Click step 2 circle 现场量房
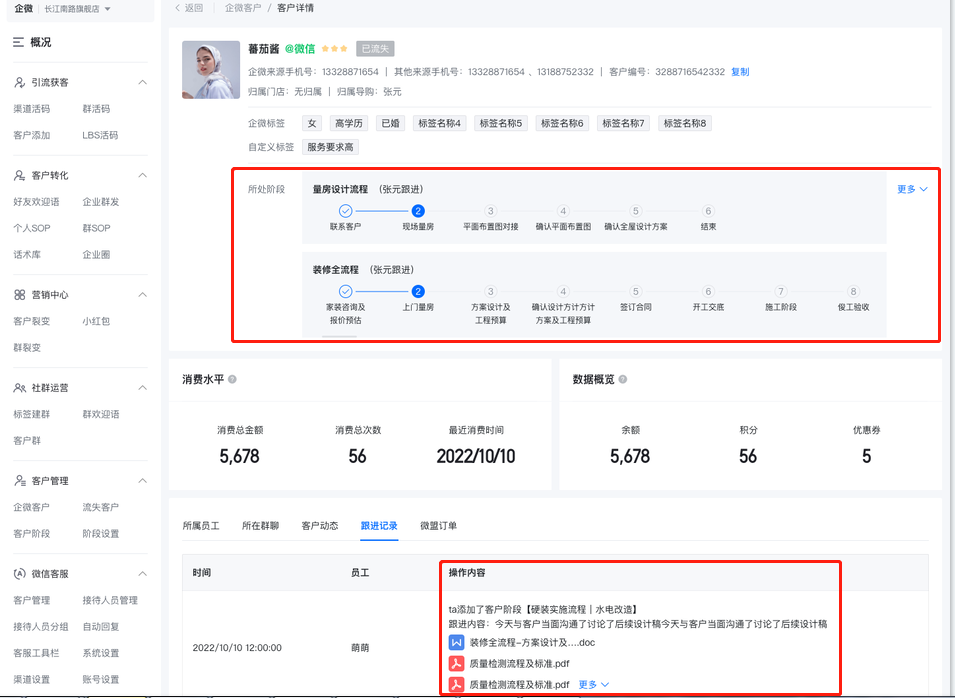Viewport: 955px width, 698px height. click(x=418, y=211)
